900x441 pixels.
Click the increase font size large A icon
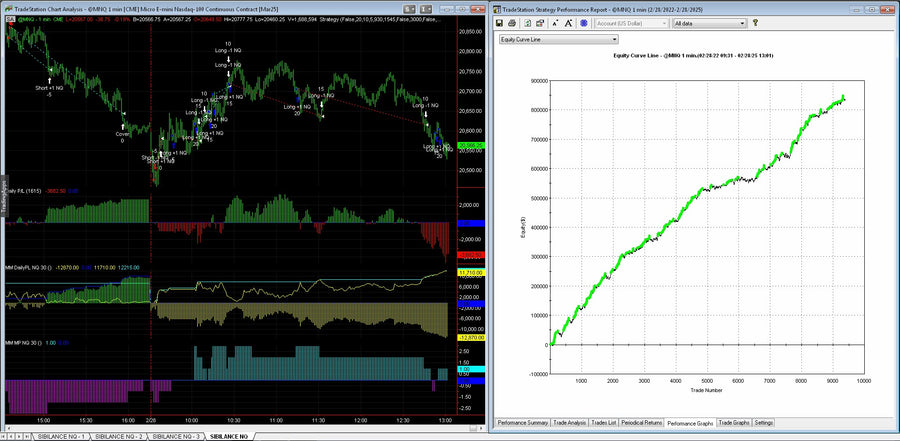(x=568, y=23)
